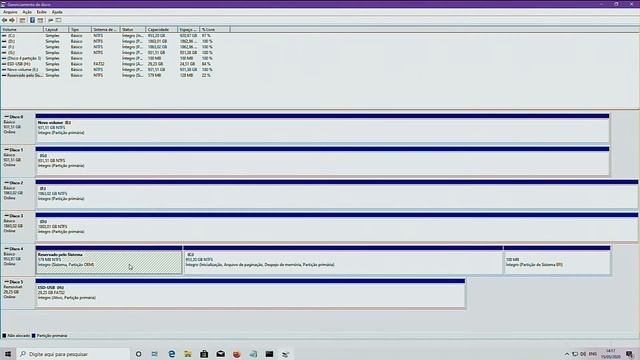Select the Reservado pelo Sis... list row
This screenshot has height=360, width=640.
(x=107, y=76)
